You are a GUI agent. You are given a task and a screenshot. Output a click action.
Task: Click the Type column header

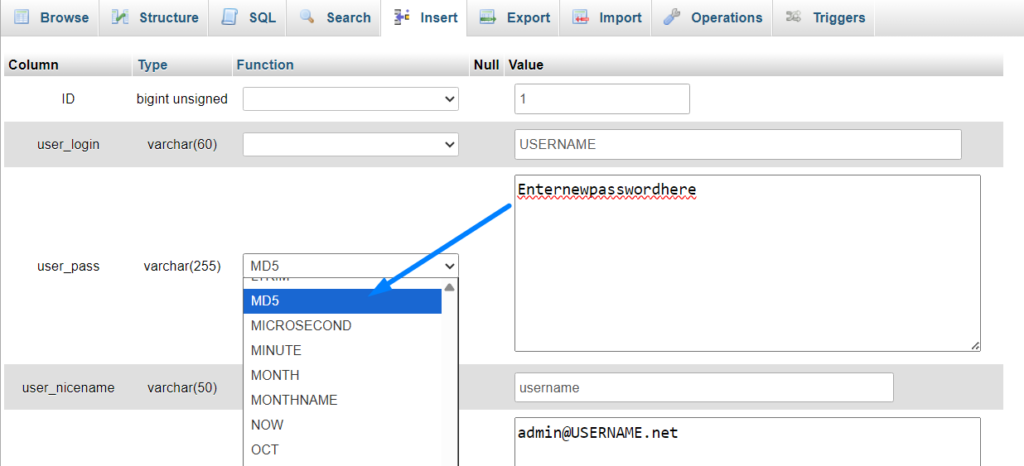coord(153,65)
